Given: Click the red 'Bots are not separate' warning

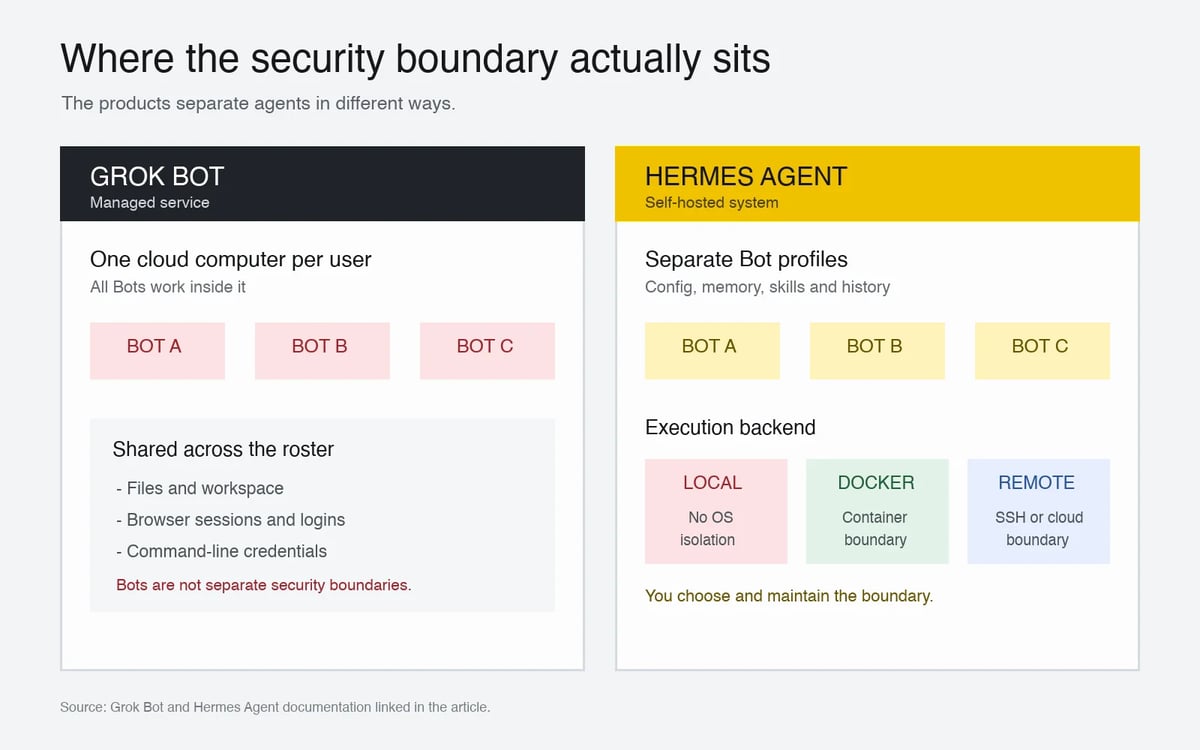Looking at the screenshot, I should 264,584.
